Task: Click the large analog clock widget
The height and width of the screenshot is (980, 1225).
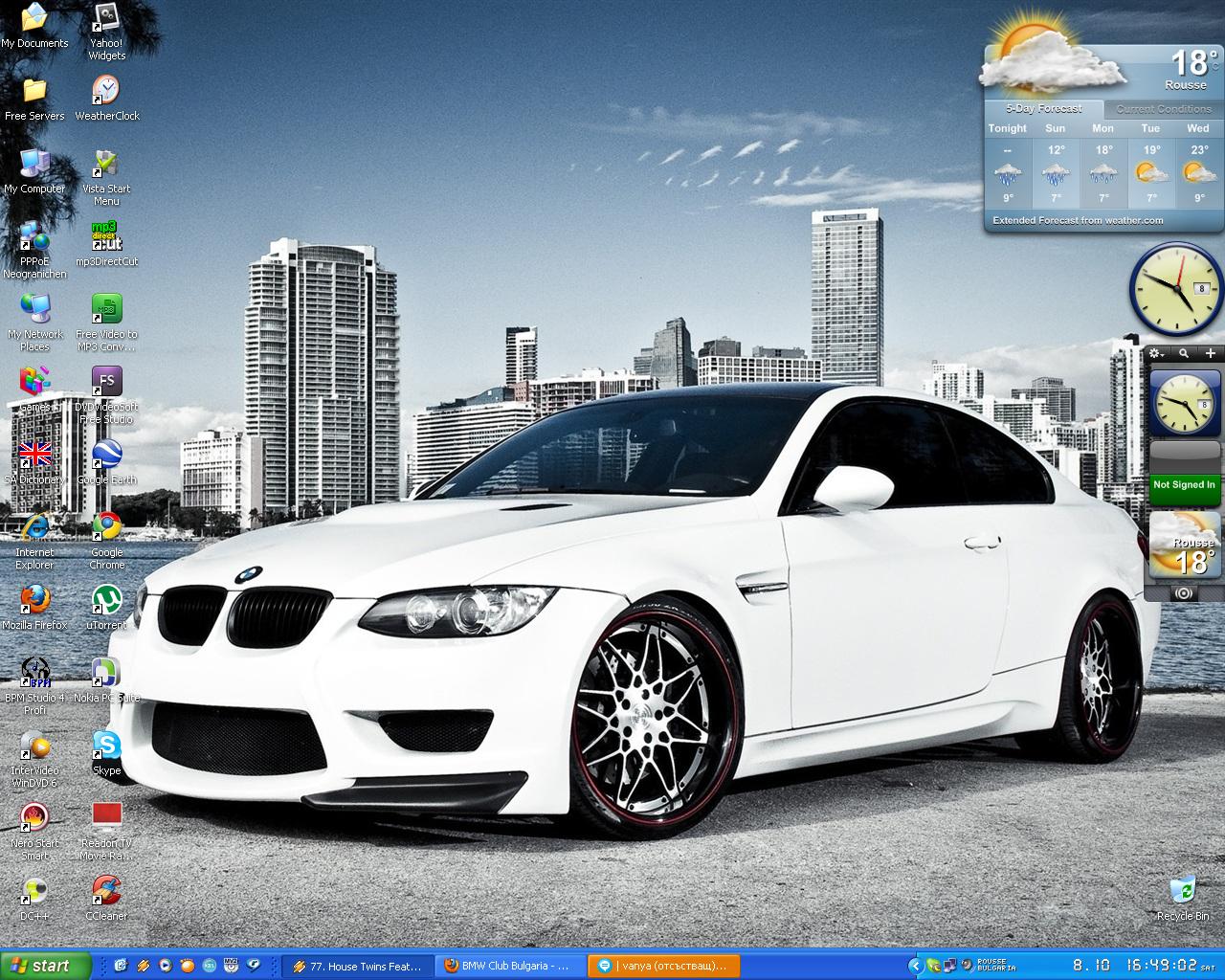Action: (1176, 289)
